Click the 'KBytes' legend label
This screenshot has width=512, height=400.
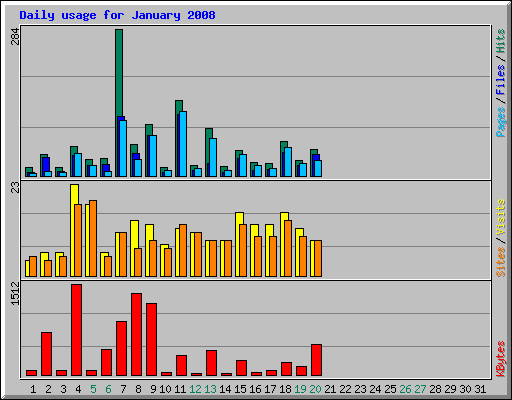pos(501,359)
